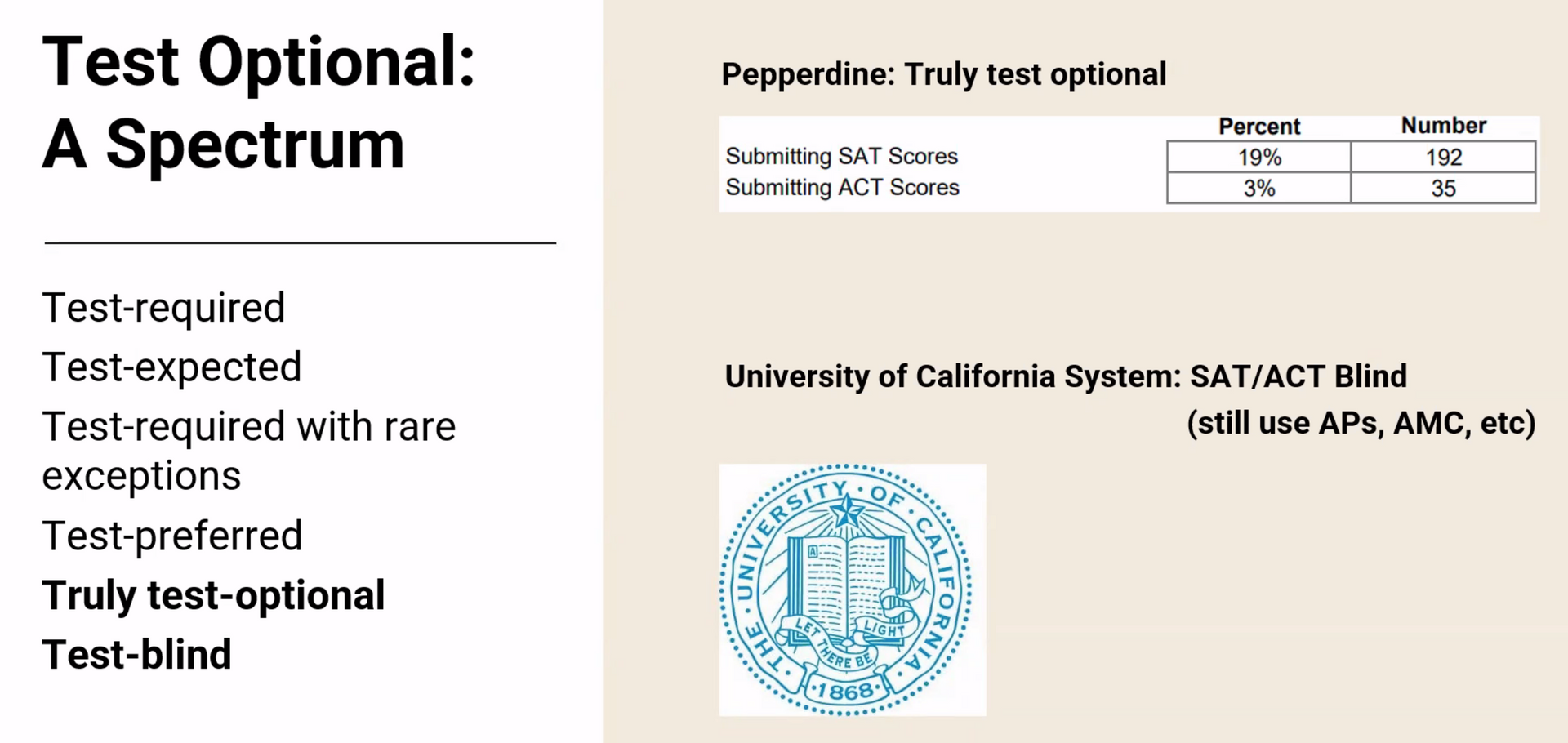Click the 19% table cell
The image size is (1568, 743).
click(x=1258, y=157)
